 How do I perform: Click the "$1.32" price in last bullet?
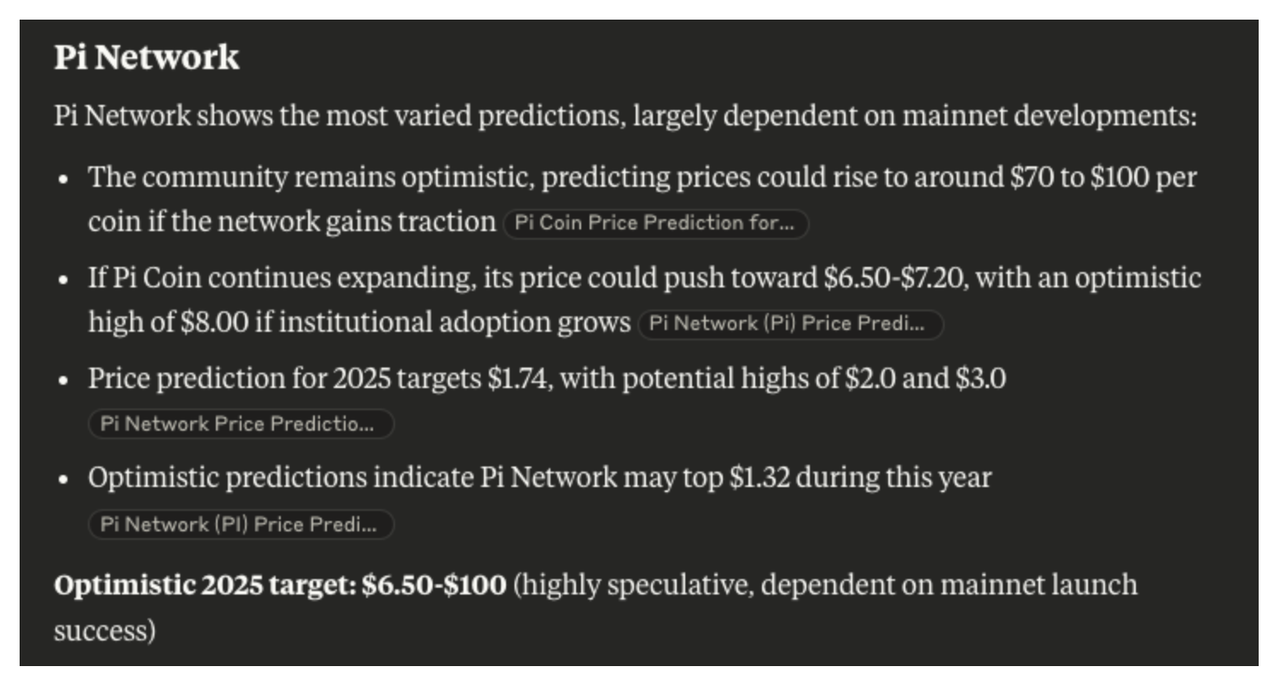pyautogui.click(x=760, y=478)
